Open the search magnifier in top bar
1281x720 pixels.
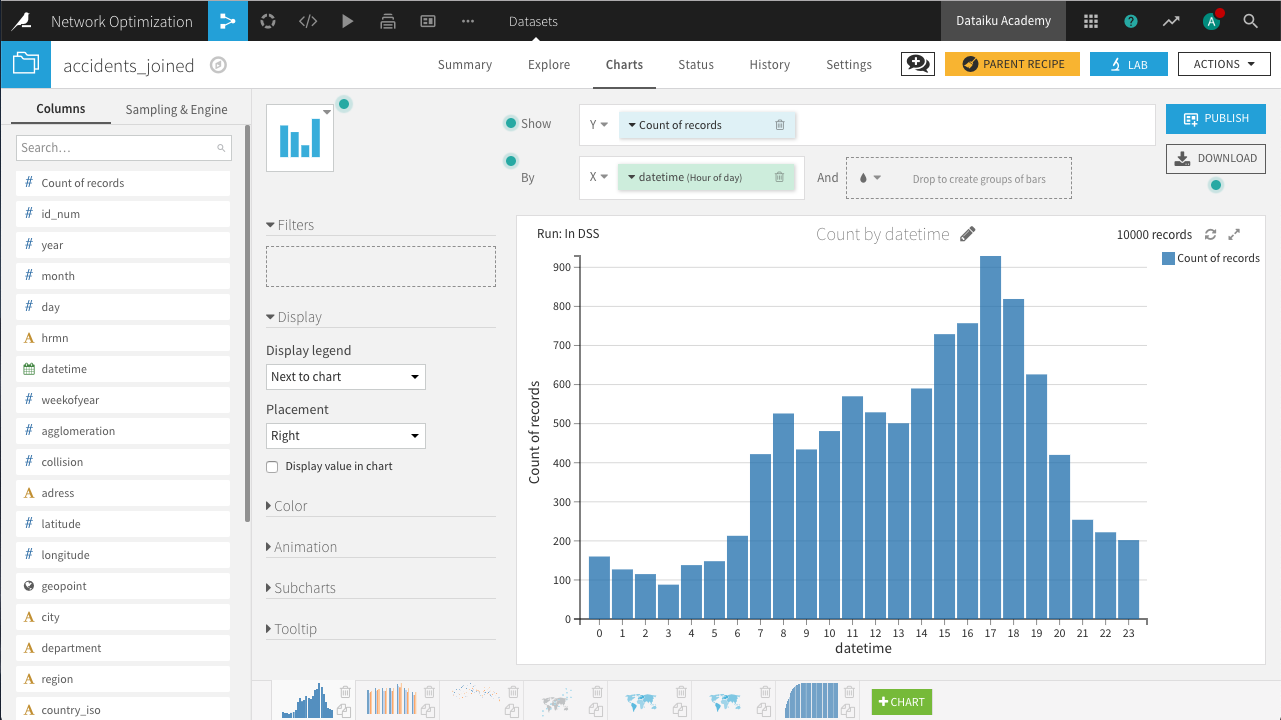pyautogui.click(x=1250, y=21)
